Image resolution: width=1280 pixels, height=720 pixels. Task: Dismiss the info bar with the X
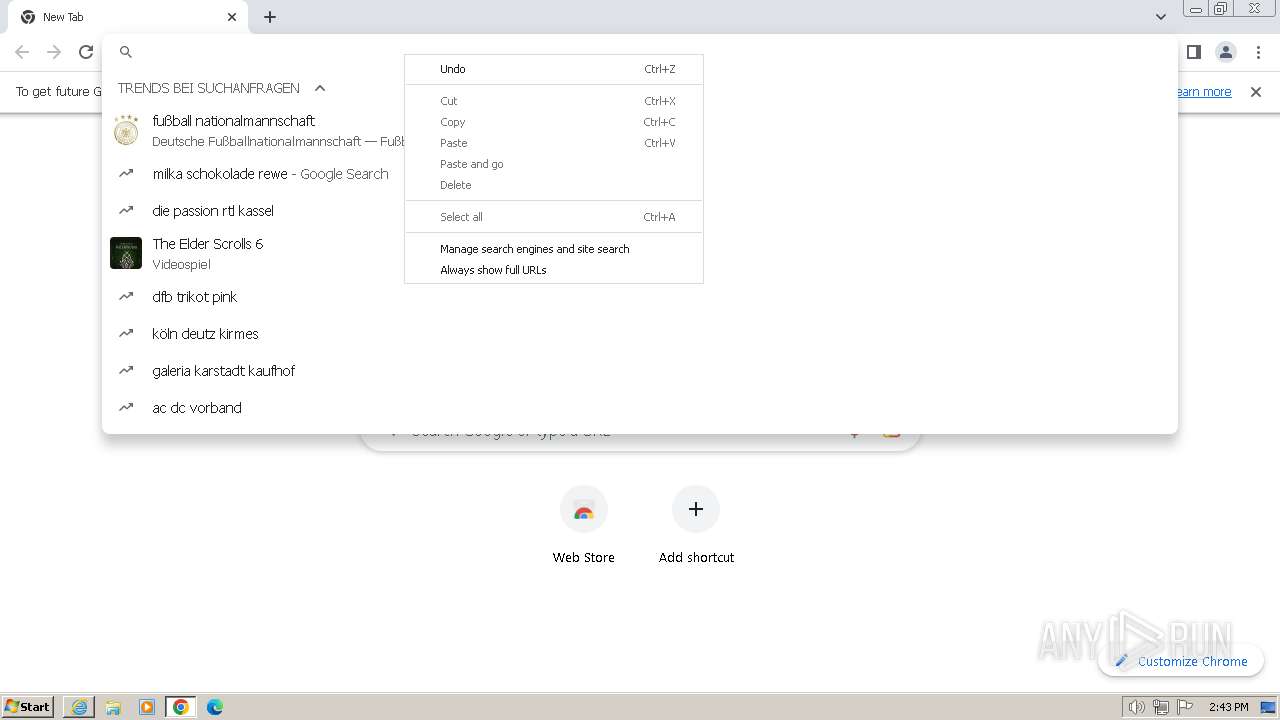(1256, 92)
